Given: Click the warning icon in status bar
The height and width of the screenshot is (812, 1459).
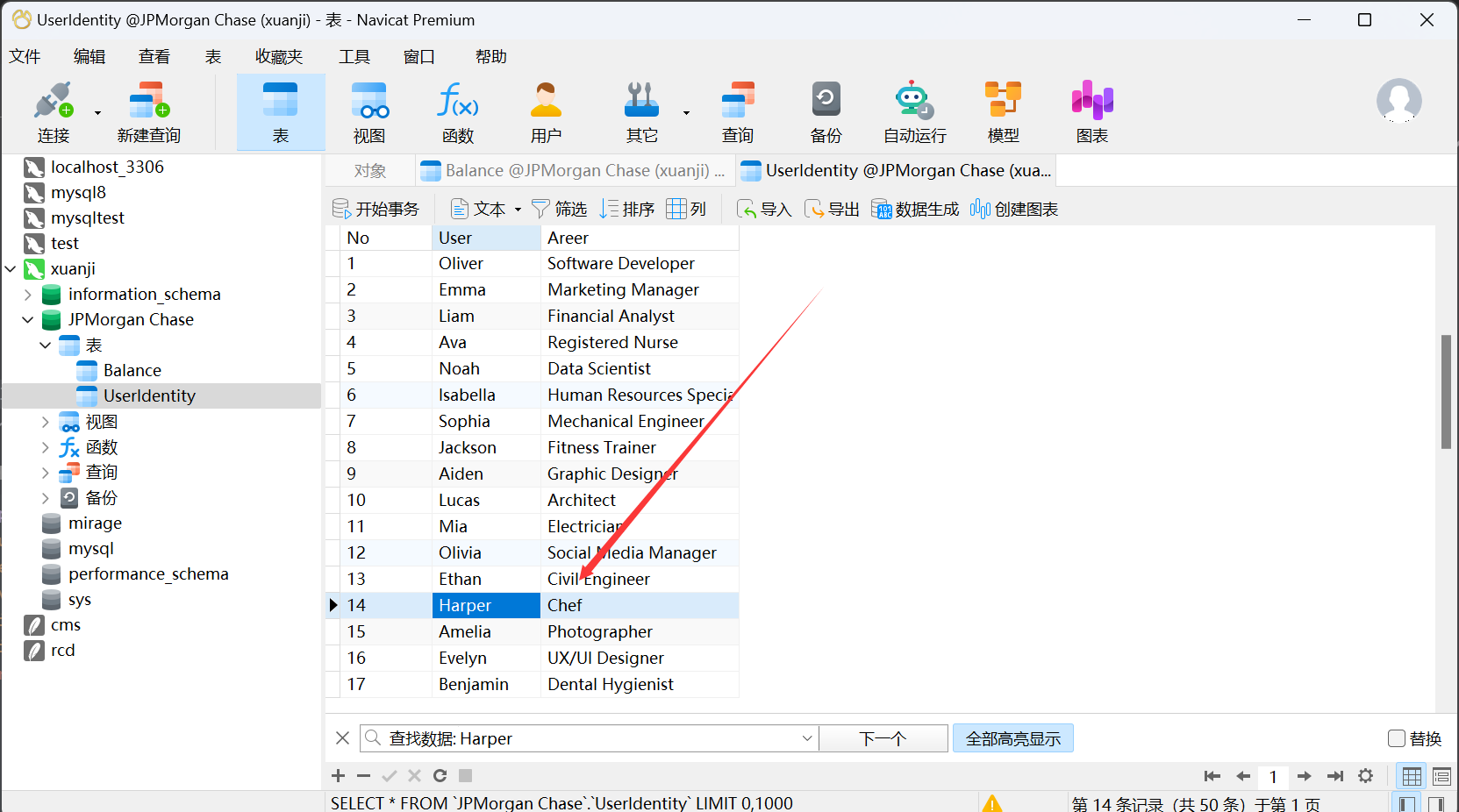Looking at the screenshot, I should (x=991, y=802).
